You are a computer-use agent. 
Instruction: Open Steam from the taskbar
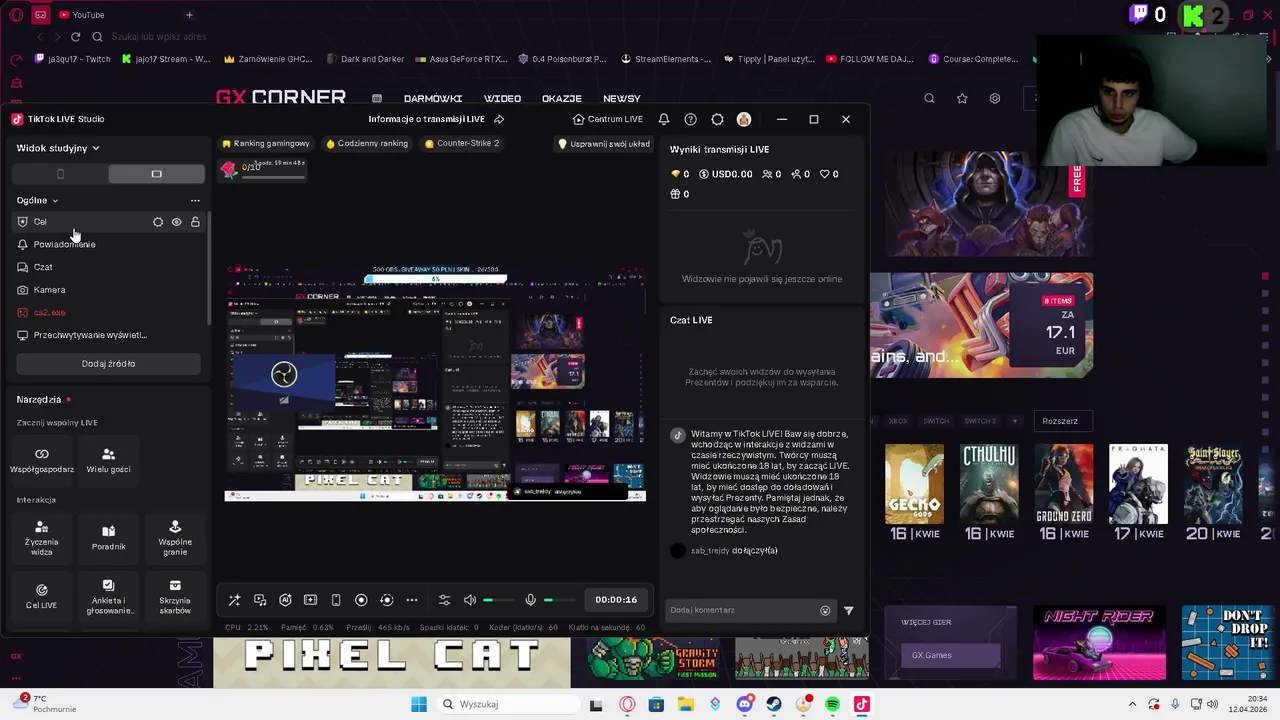pyautogui.click(x=774, y=704)
